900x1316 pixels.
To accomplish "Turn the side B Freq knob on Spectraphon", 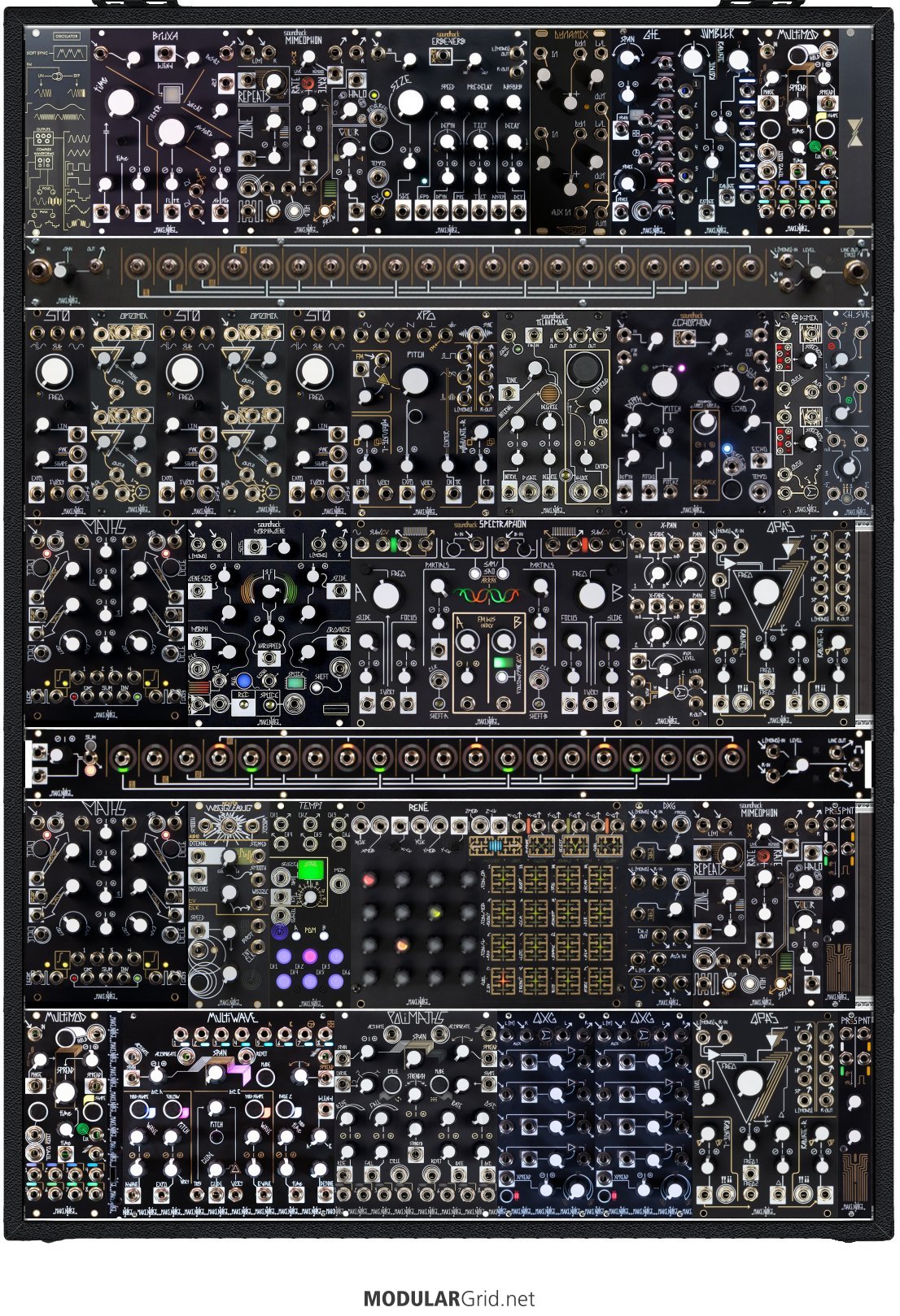I will tap(592, 595).
